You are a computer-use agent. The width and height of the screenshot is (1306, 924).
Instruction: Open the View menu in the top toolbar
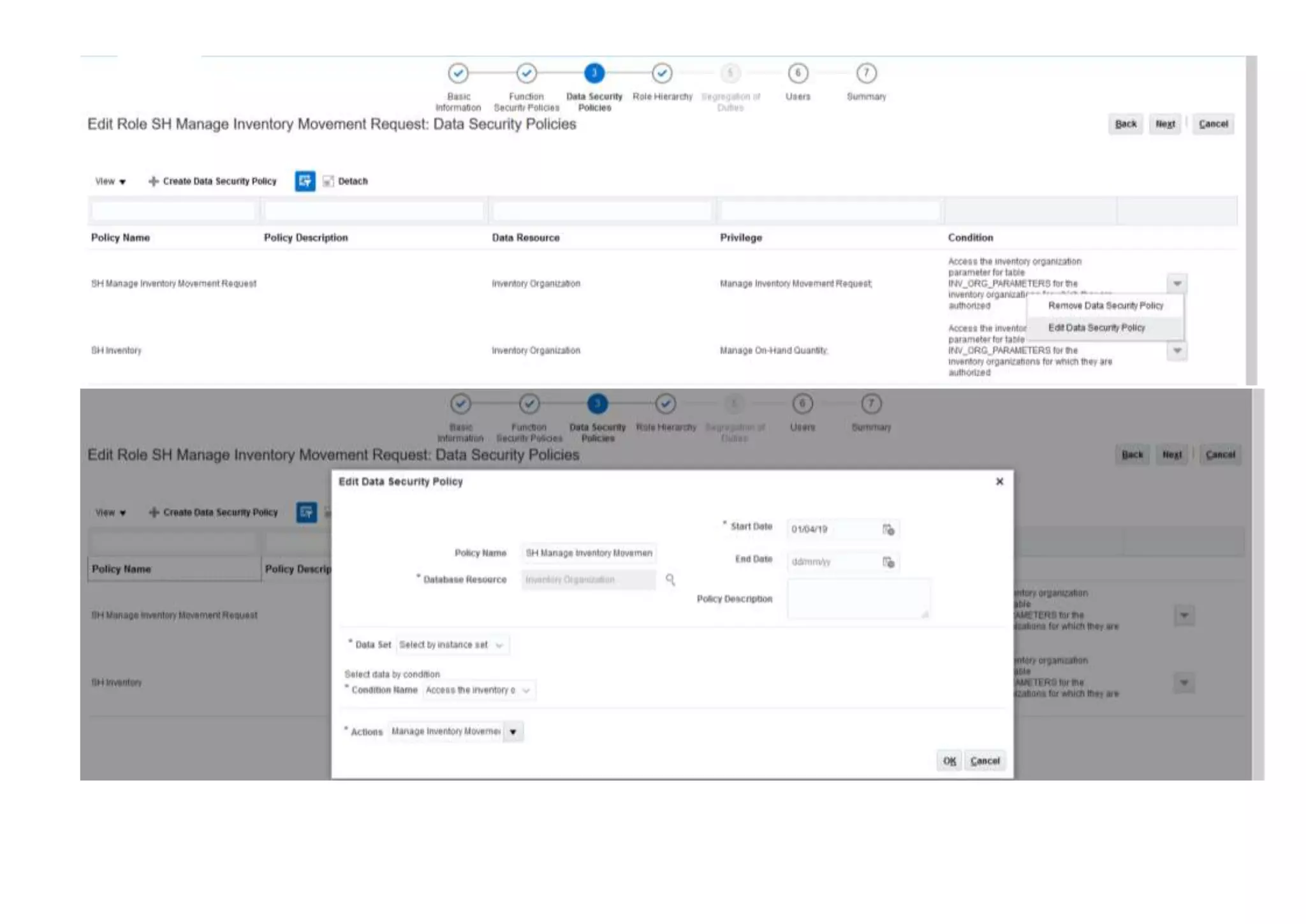coord(110,182)
